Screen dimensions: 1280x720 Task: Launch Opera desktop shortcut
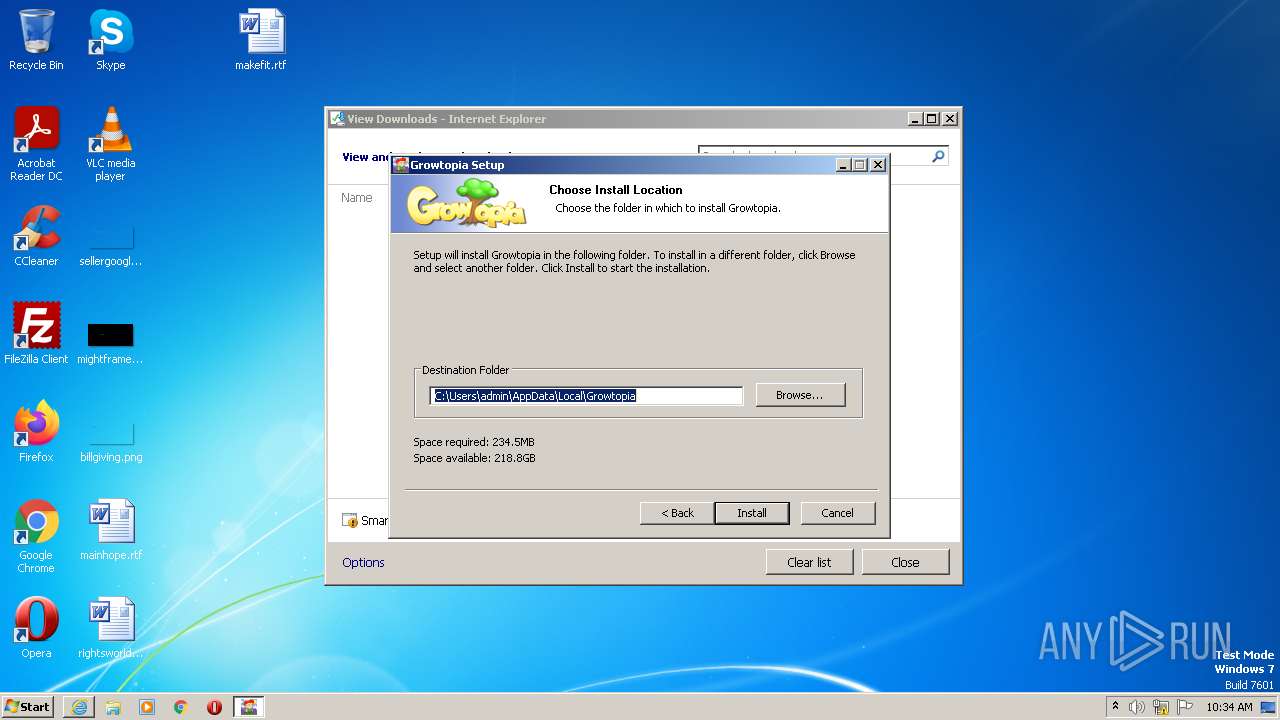36,627
